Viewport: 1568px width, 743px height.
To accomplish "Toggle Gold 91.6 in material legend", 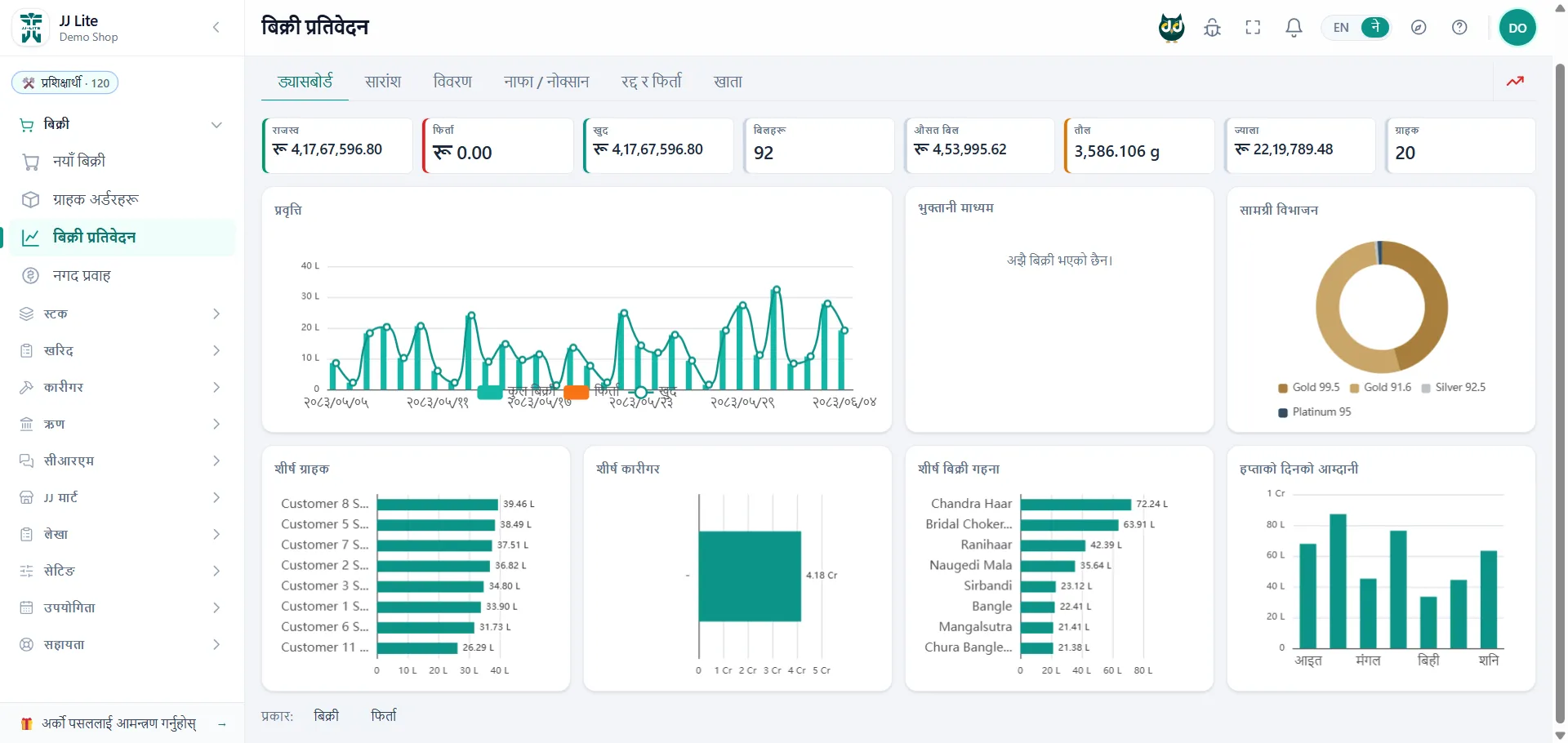I will click(1380, 388).
